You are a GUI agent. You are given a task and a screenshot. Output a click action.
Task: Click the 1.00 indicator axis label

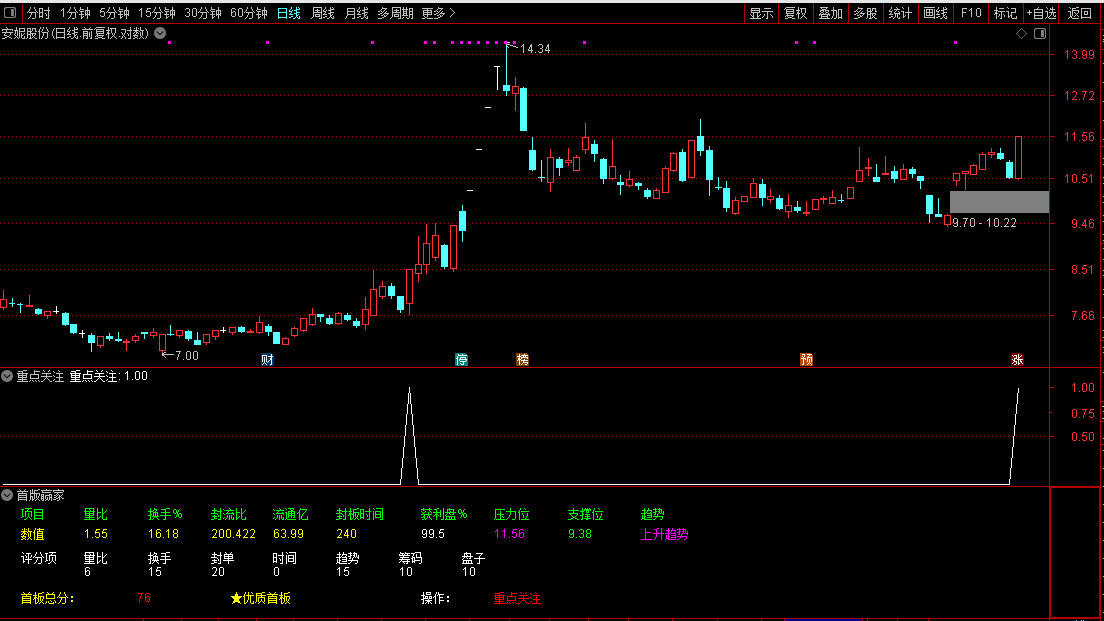[1083, 388]
